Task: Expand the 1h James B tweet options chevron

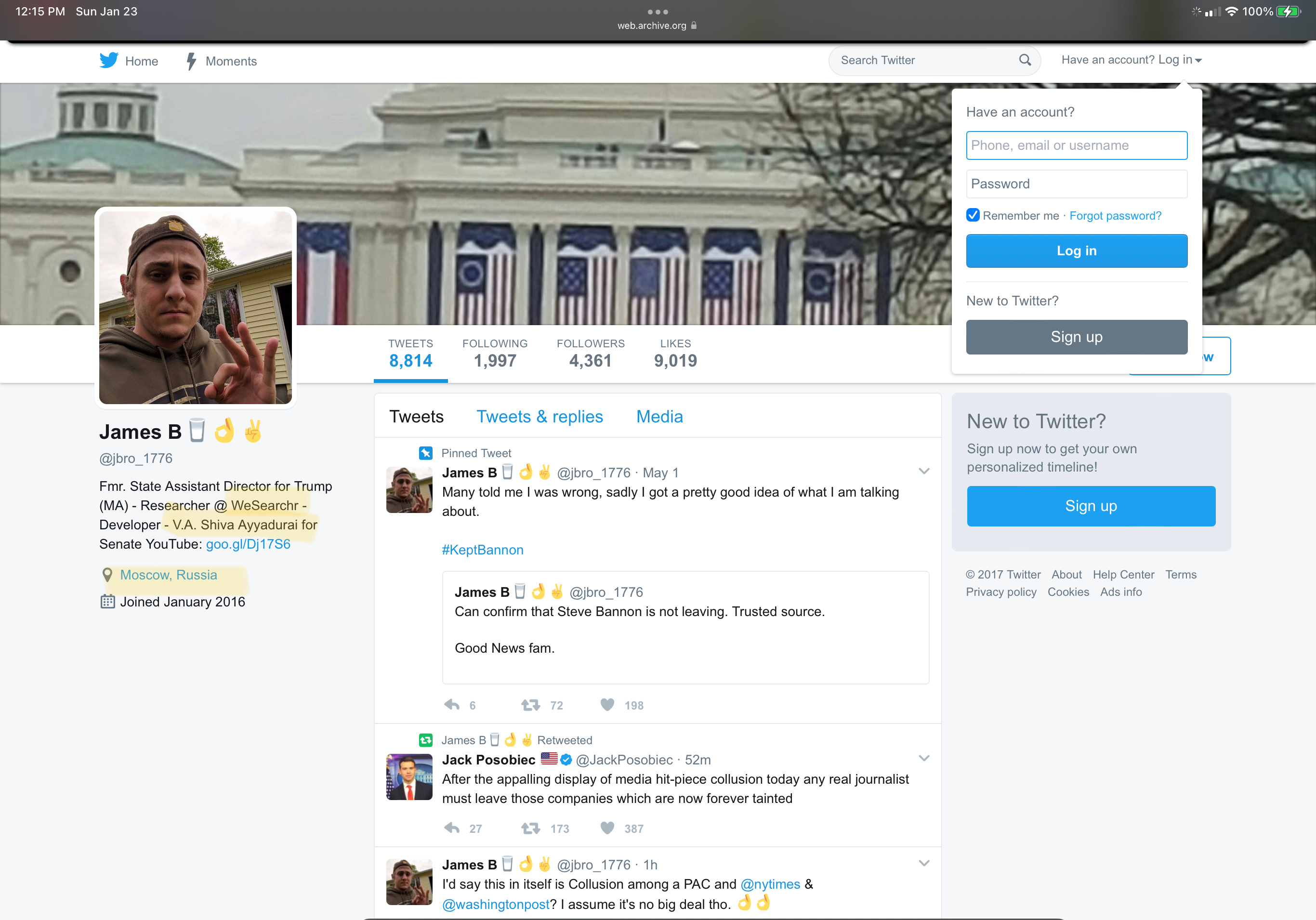Action: [924, 863]
